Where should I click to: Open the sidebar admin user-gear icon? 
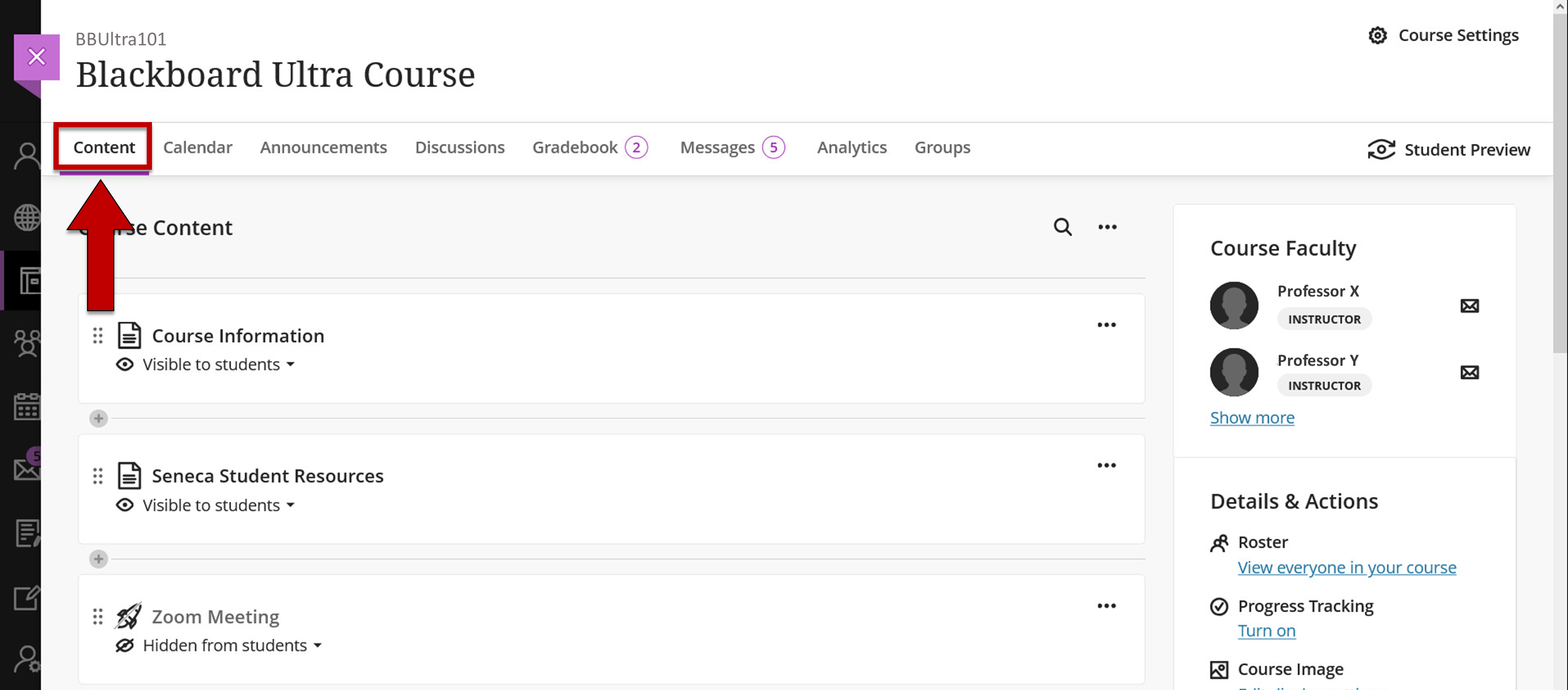[x=27, y=659]
